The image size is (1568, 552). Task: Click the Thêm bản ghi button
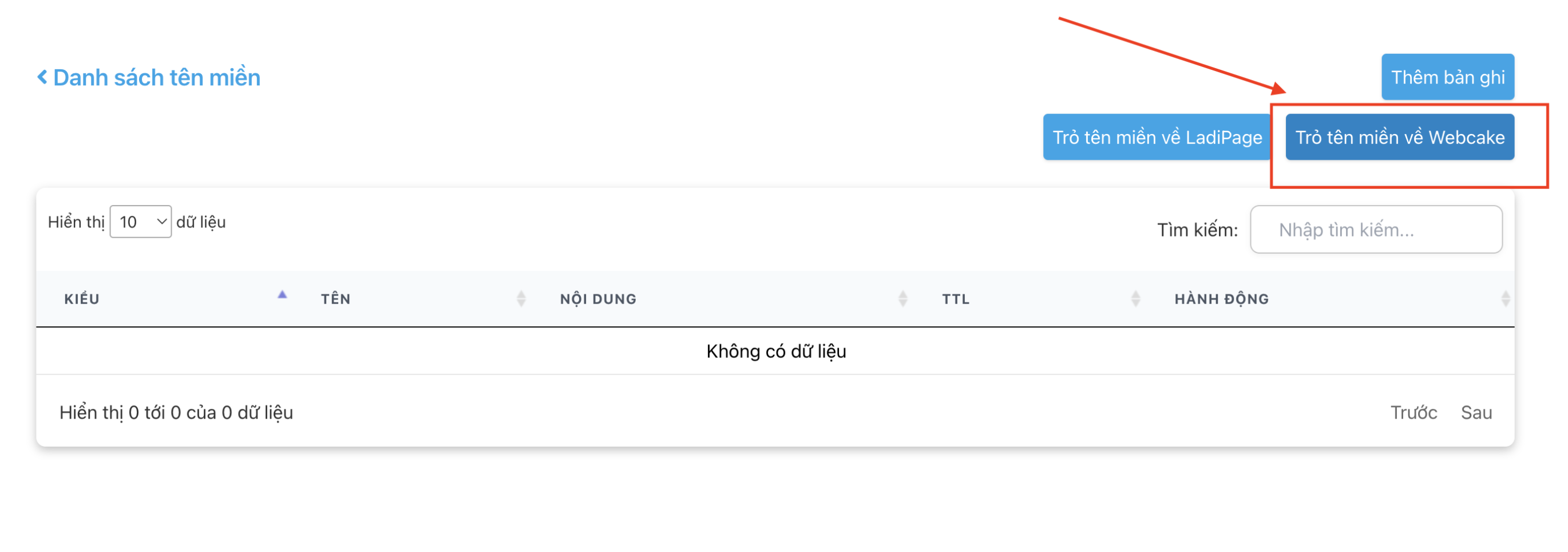[1447, 77]
